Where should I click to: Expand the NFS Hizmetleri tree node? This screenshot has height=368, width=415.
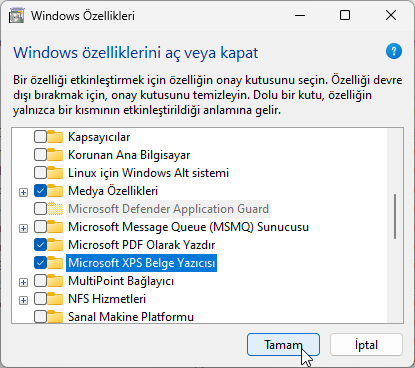[23, 300]
